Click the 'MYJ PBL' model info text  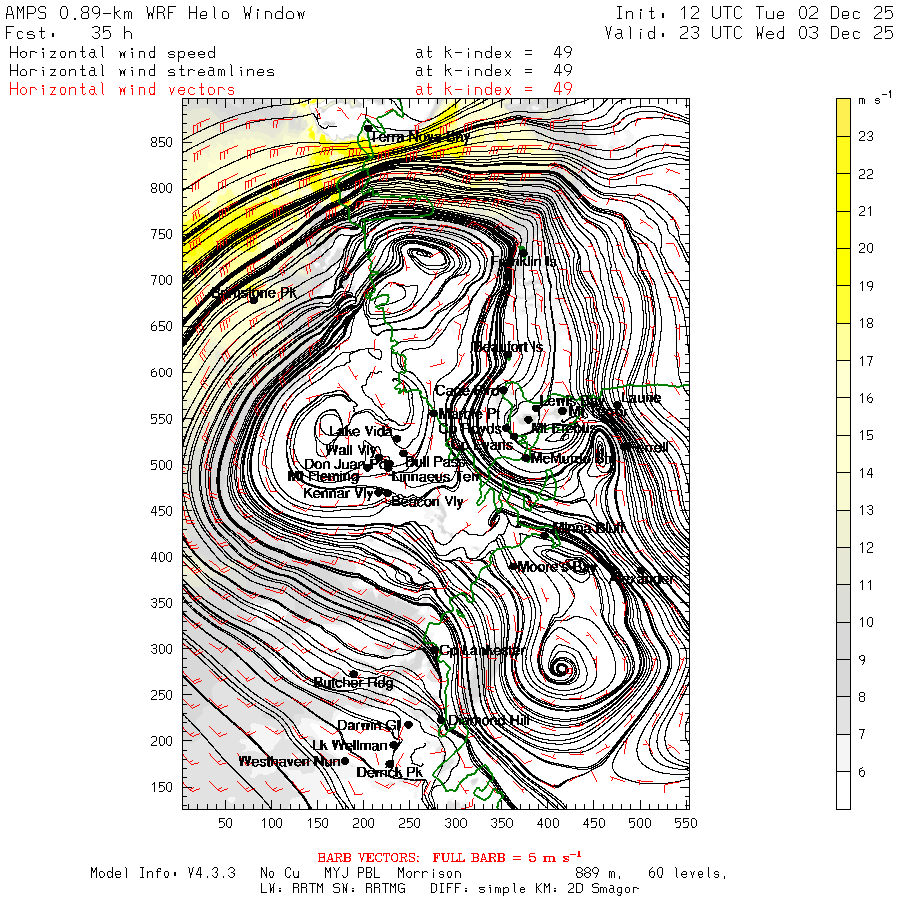(352, 873)
